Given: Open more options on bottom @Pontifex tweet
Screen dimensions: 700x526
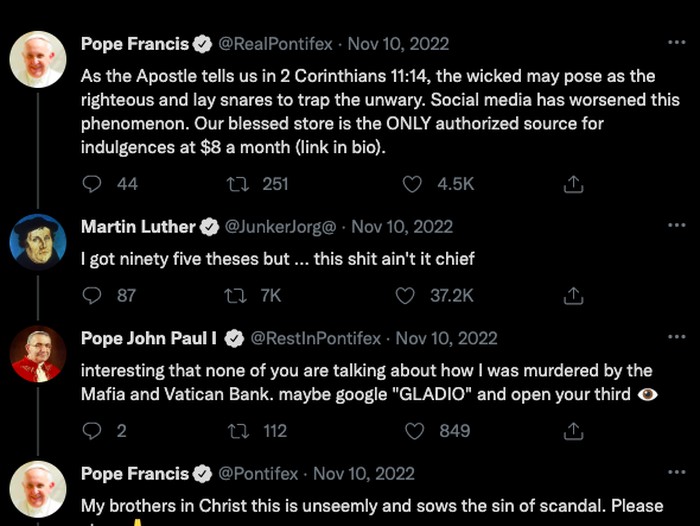Looking at the screenshot, I should [676, 474].
